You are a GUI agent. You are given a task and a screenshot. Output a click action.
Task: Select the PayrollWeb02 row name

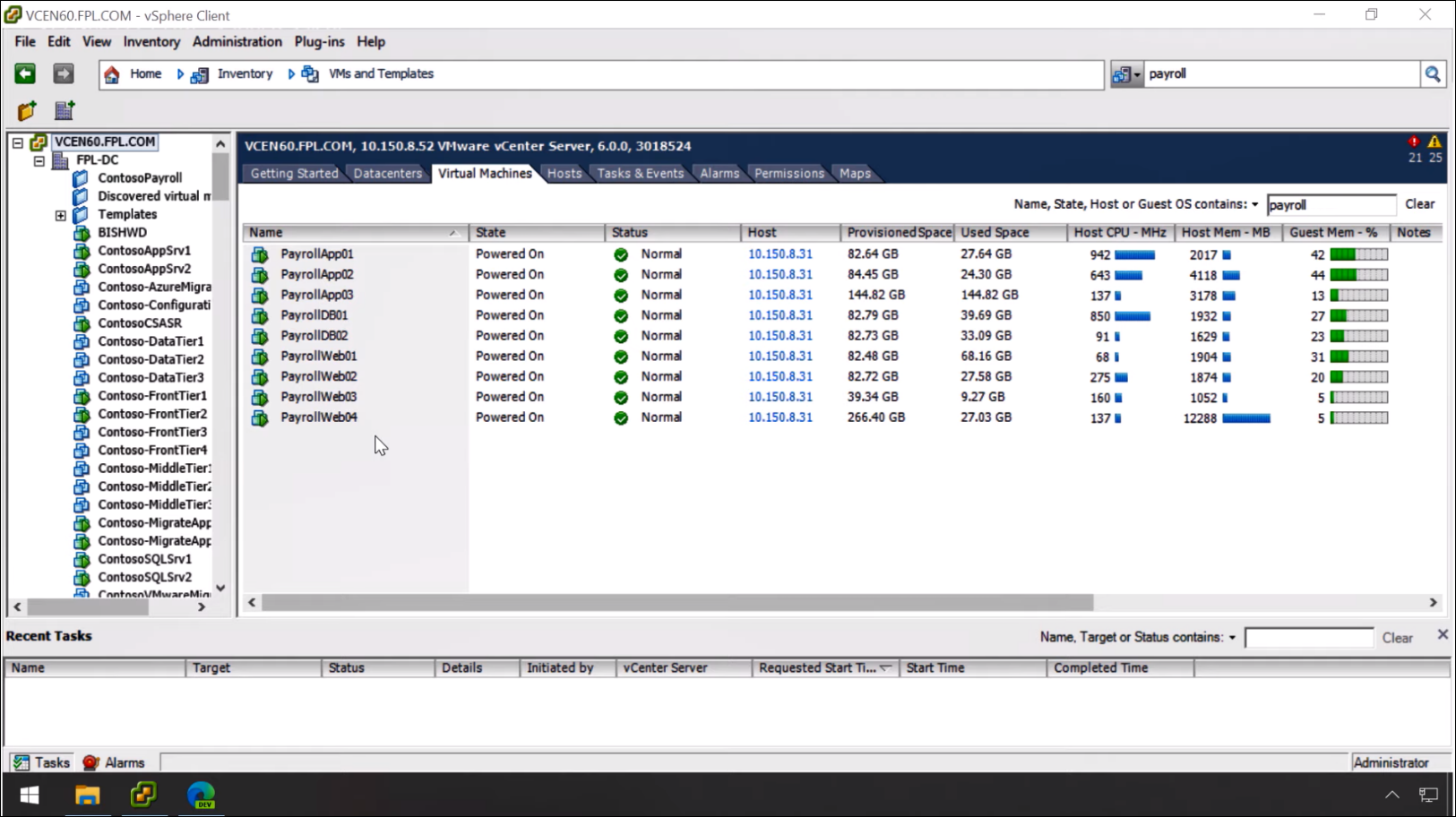tap(318, 377)
